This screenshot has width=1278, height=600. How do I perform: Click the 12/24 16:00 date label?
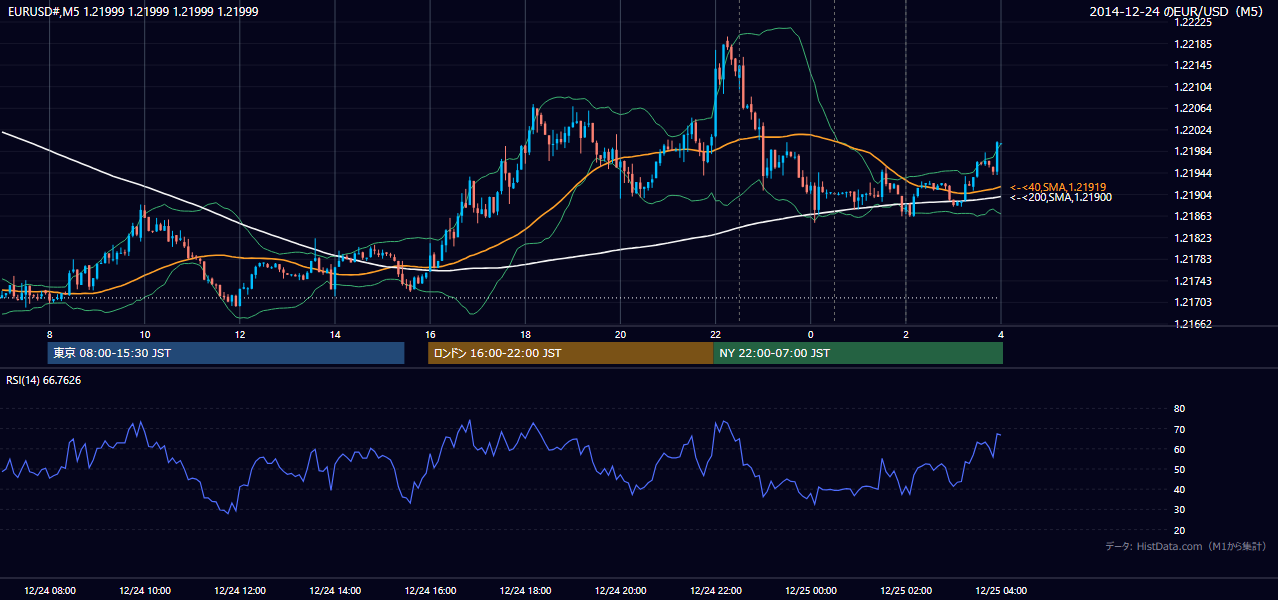tap(430, 590)
